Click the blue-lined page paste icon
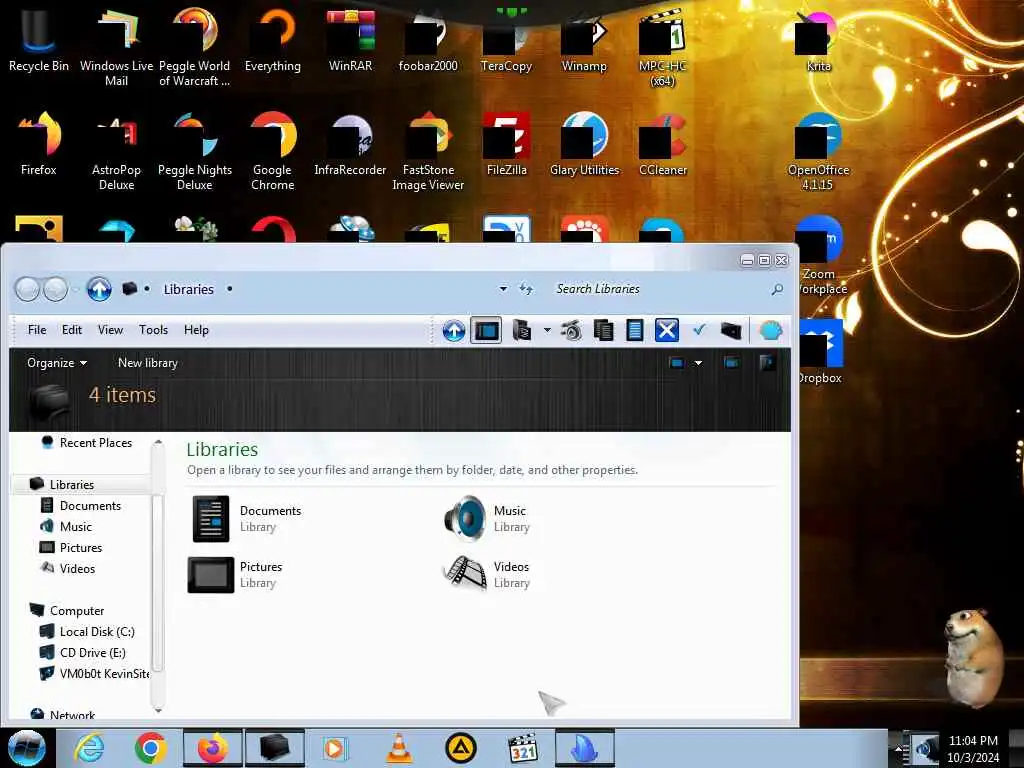 click(x=634, y=330)
